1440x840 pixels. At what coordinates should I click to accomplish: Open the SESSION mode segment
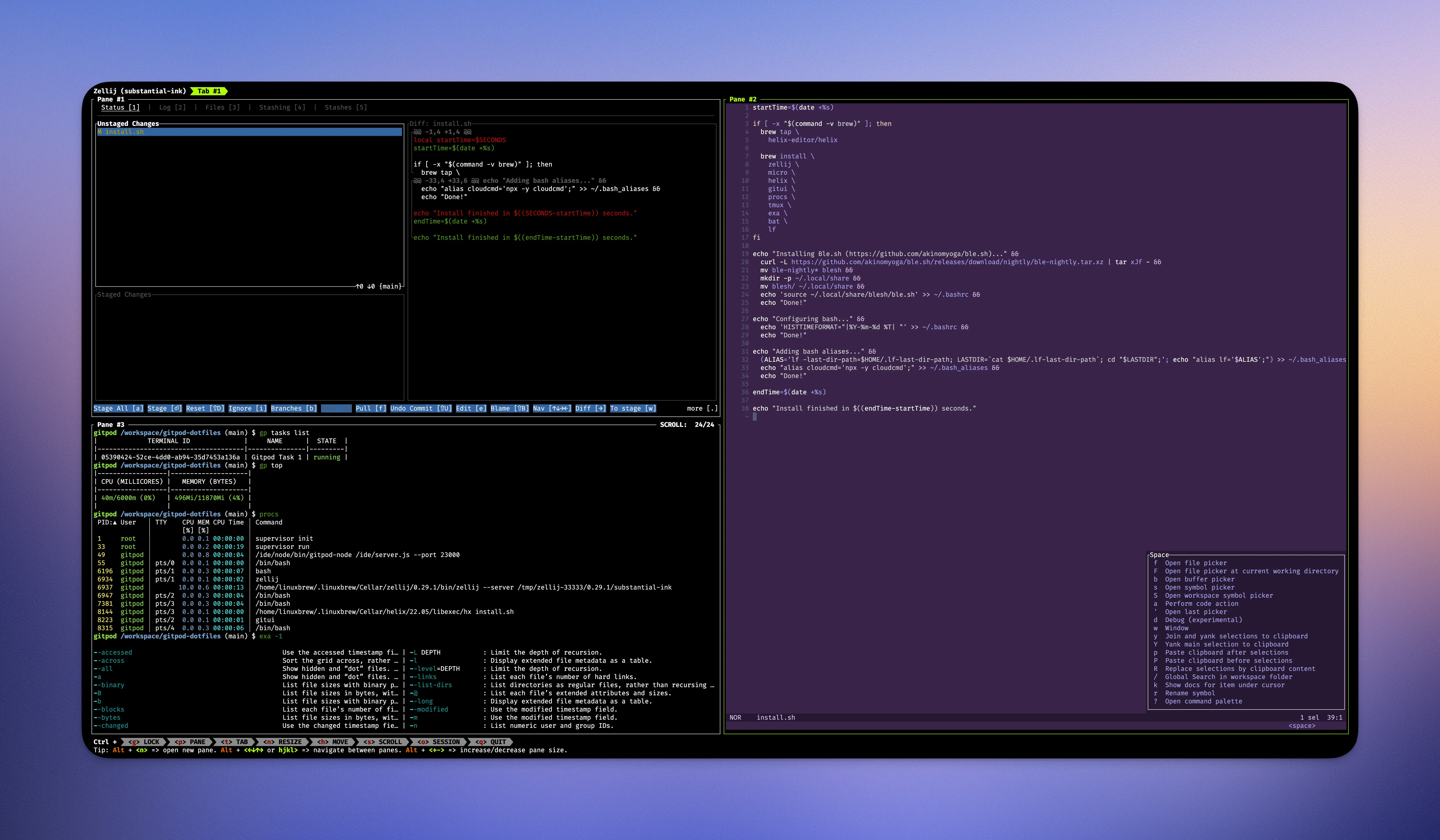[x=438, y=742]
